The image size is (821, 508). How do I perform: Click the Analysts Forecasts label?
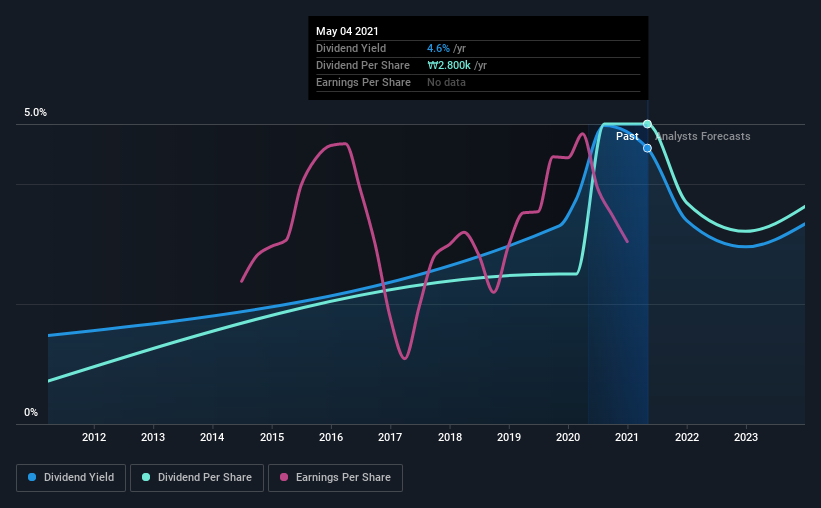point(703,136)
